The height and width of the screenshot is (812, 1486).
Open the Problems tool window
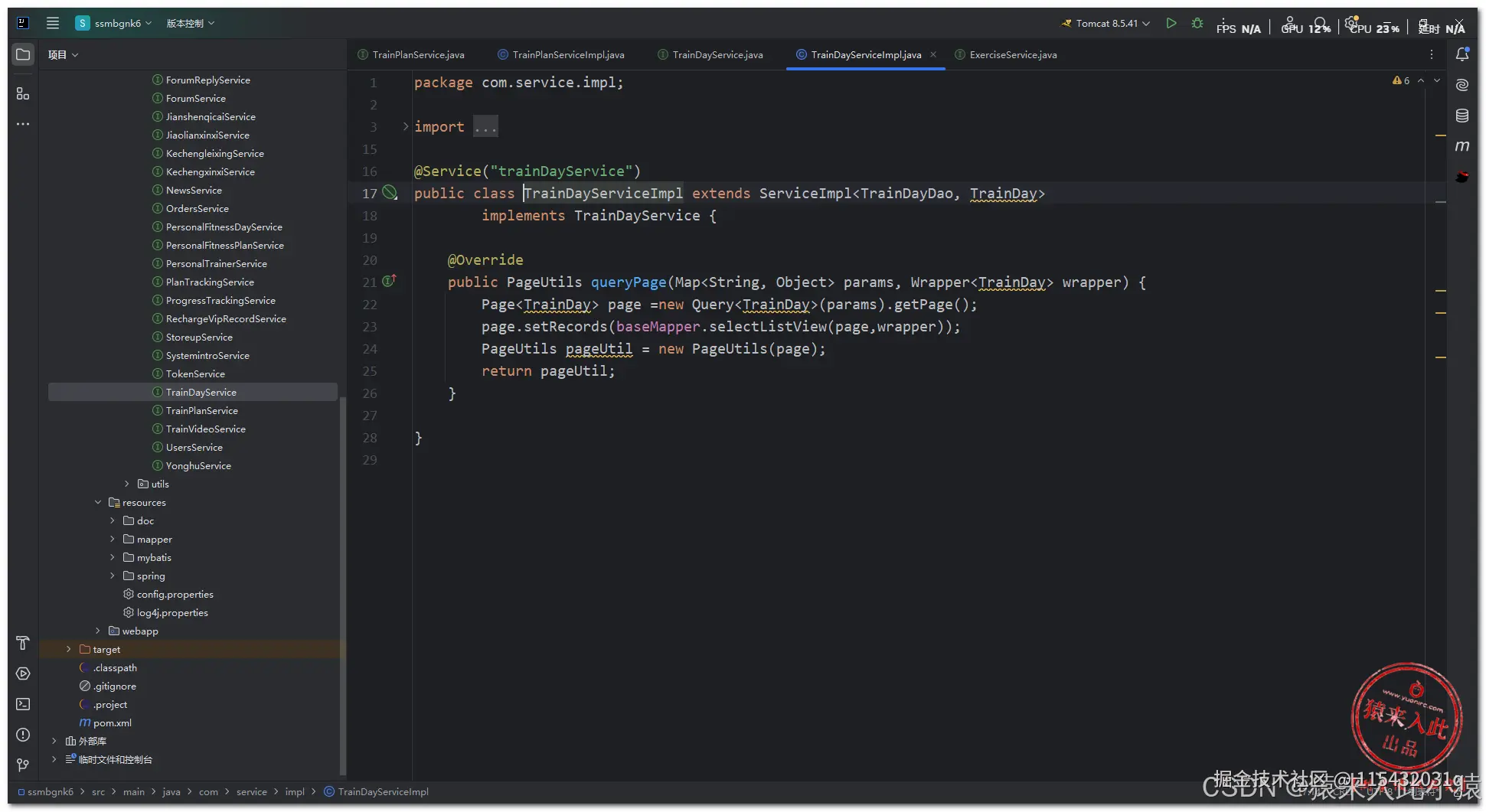click(23, 735)
